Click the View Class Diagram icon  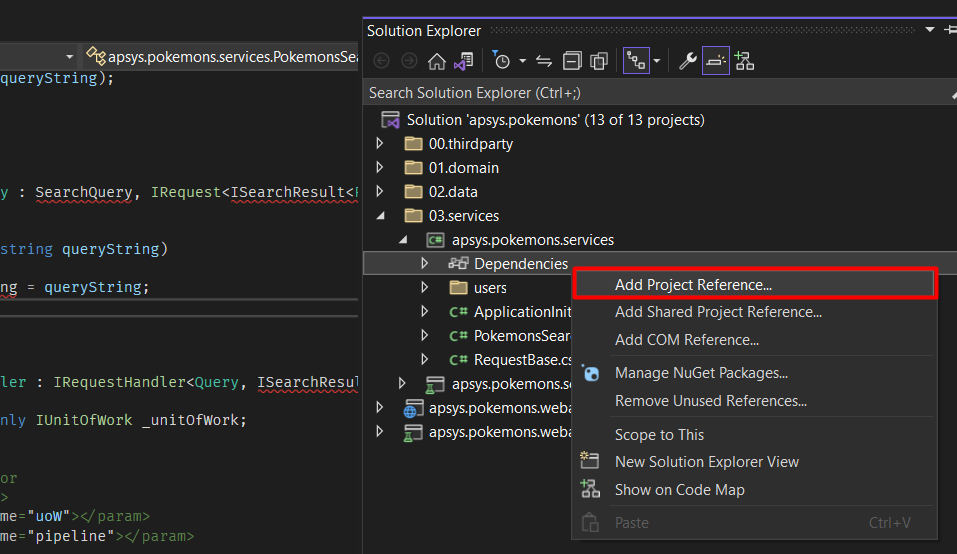[743, 61]
